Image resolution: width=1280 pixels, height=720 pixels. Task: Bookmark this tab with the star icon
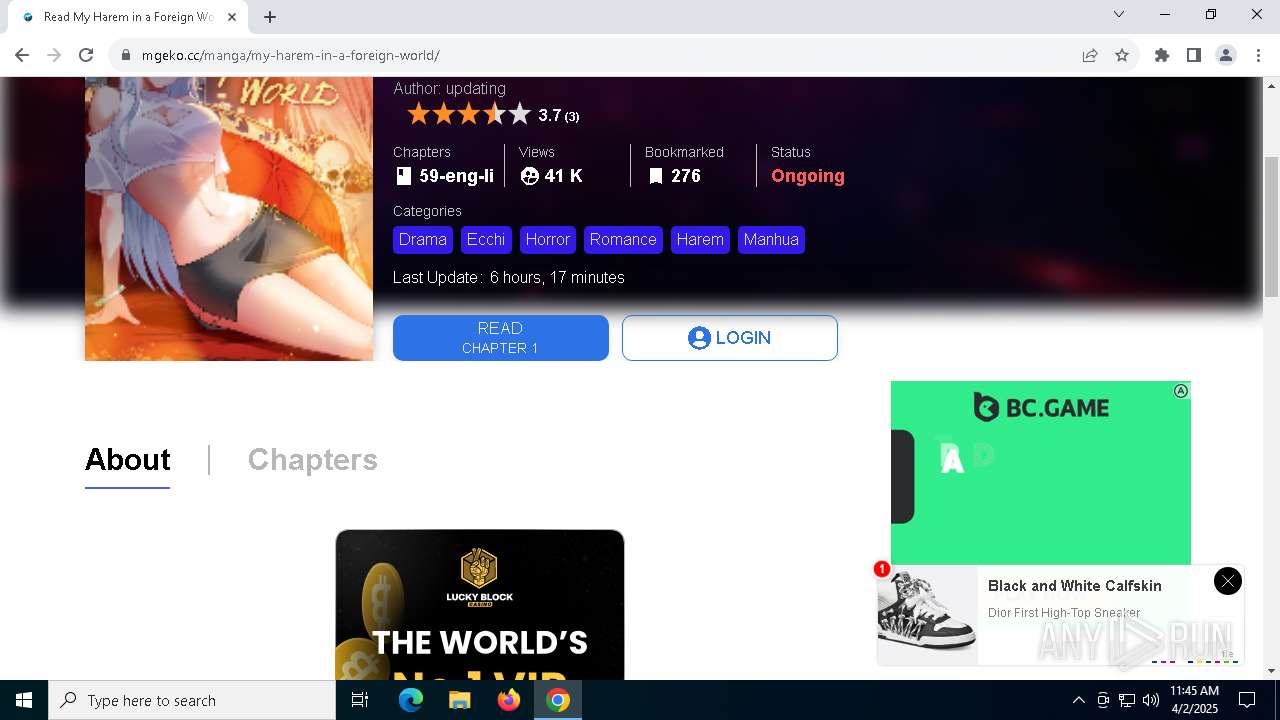tap(1122, 55)
